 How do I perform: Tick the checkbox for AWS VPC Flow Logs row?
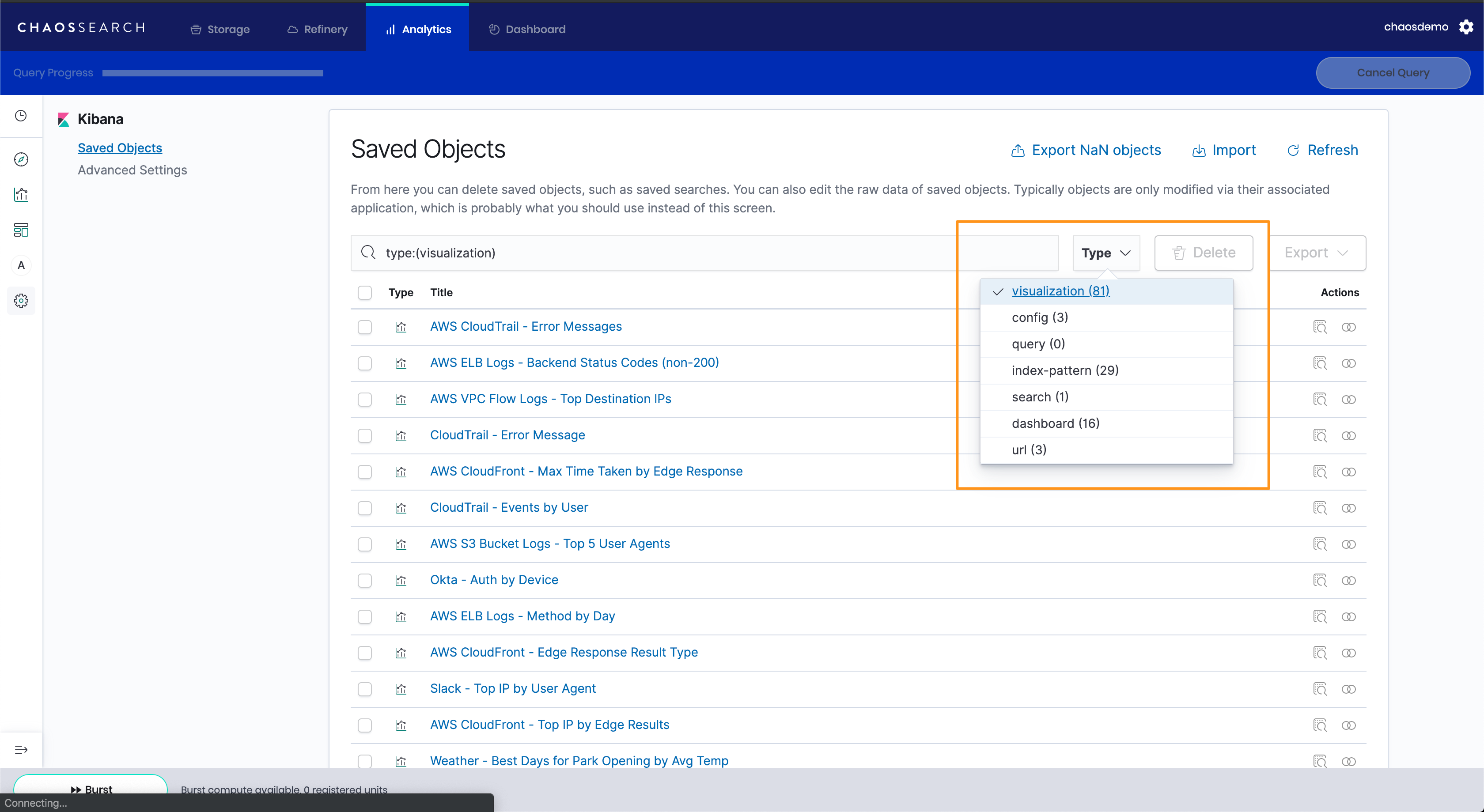click(x=365, y=400)
